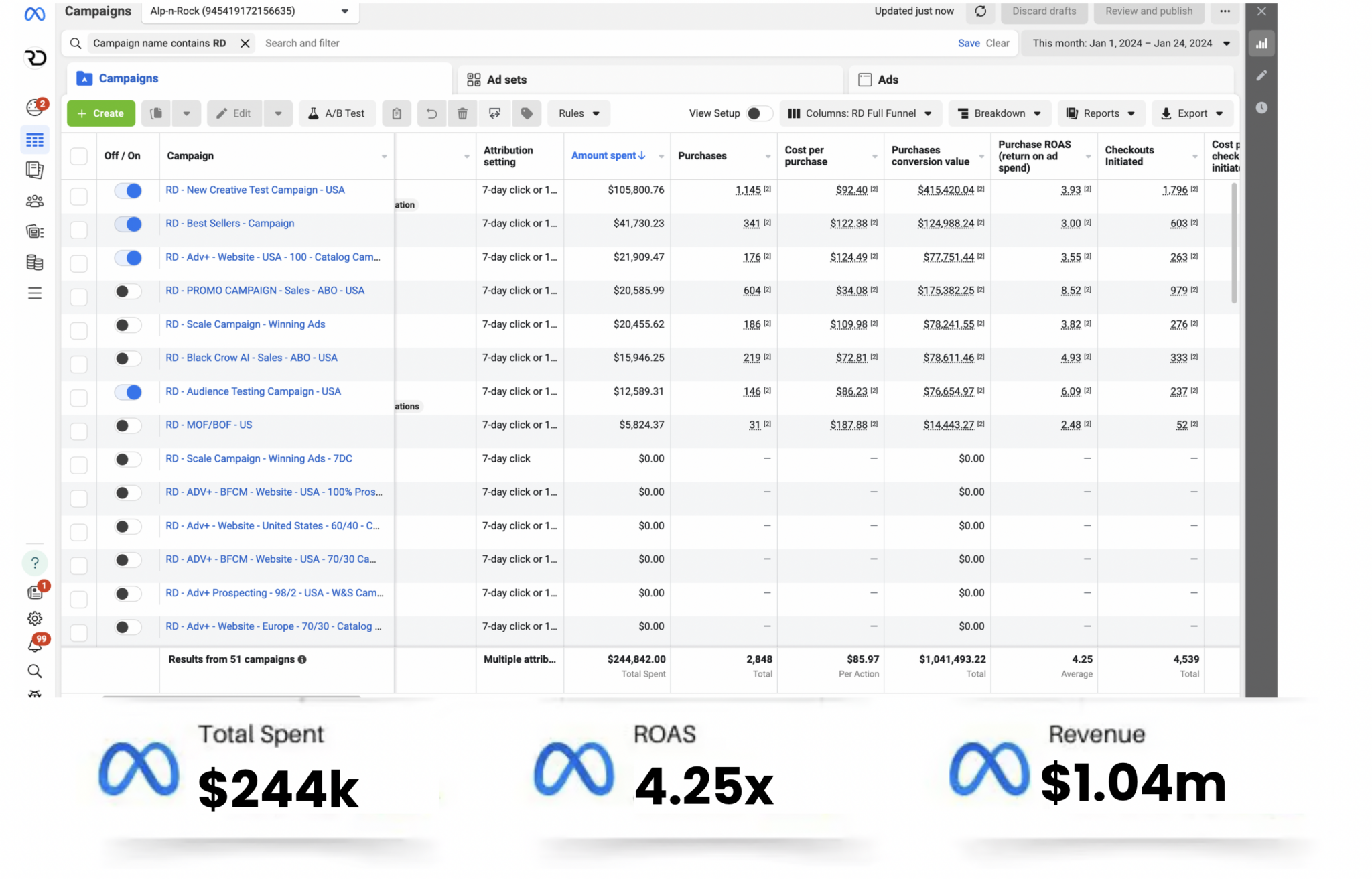The image size is (1372, 879).
Task: Click the Preview icon next to trash
Action: (494, 113)
